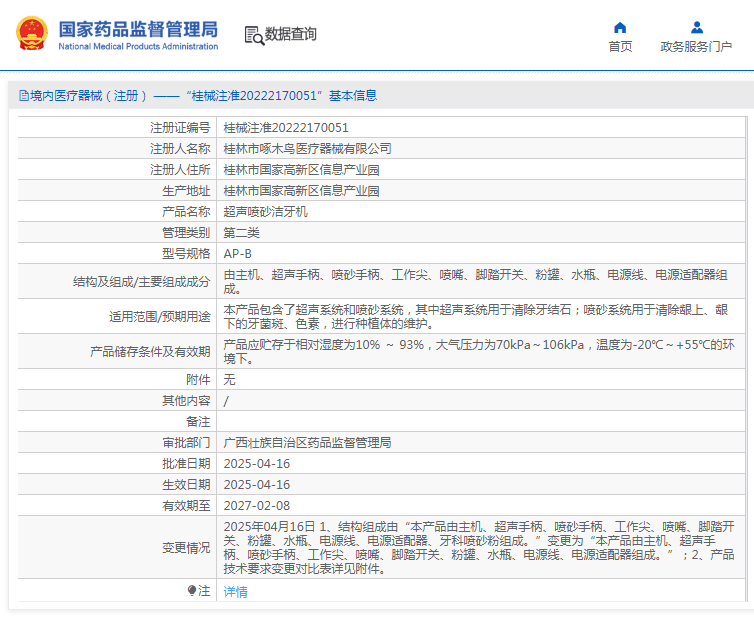The height and width of the screenshot is (619, 754).
Task: Click the 首页 house icon
Action: 620,27
